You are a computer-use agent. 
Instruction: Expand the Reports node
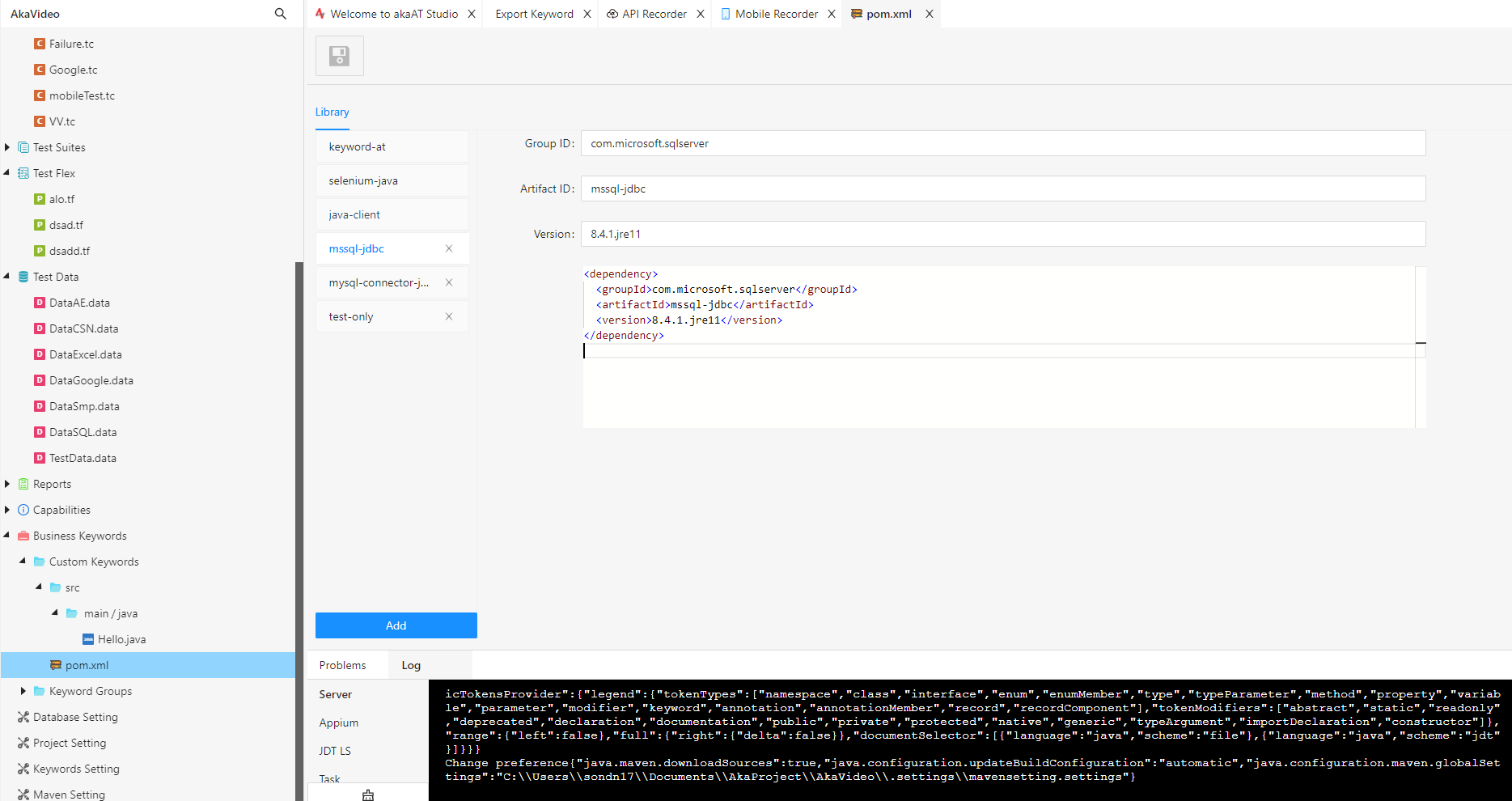click(7, 484)
